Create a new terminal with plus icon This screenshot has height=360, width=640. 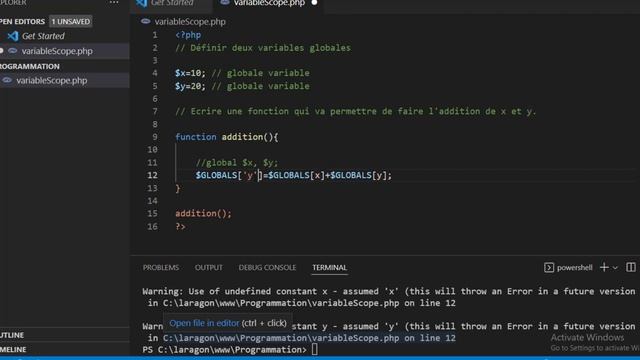click(x=604, y=267)
